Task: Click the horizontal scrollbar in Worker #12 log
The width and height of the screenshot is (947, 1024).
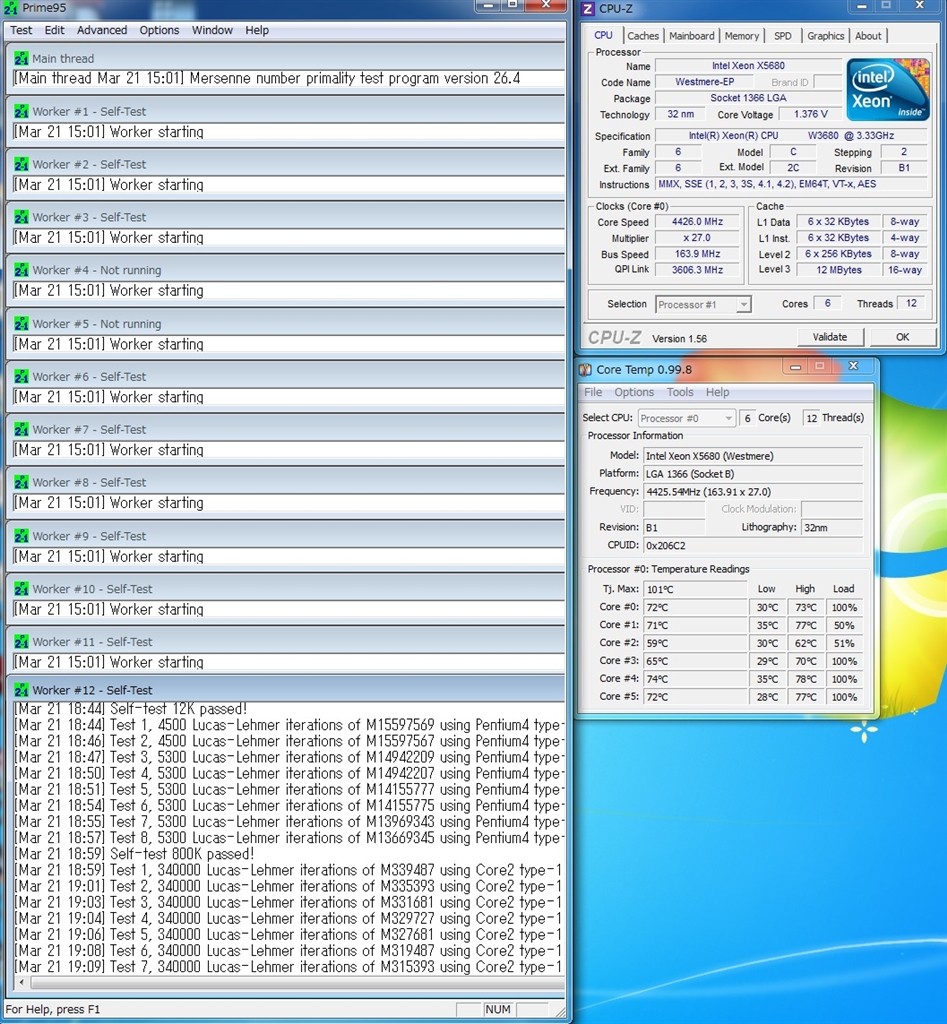Action: (x=297, y=982)
